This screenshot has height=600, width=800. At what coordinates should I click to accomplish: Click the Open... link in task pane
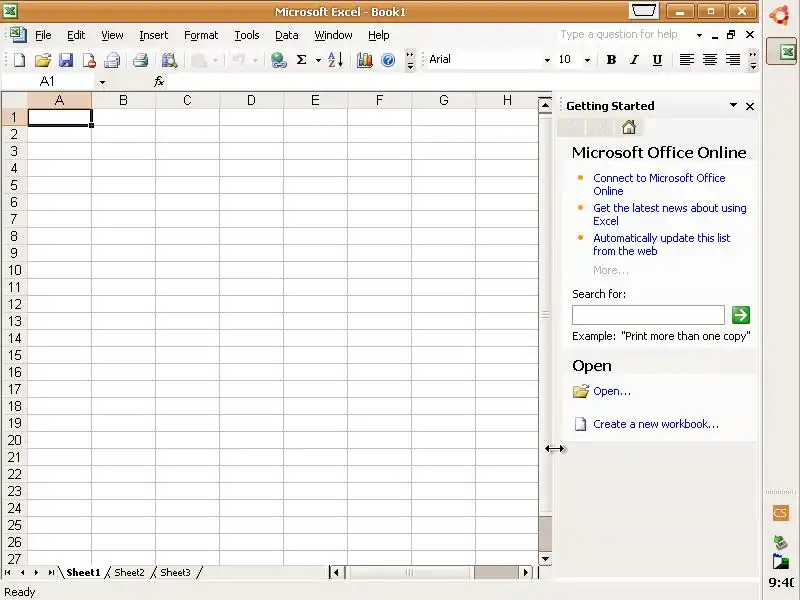pyautogui.click(x=611, y=391)
